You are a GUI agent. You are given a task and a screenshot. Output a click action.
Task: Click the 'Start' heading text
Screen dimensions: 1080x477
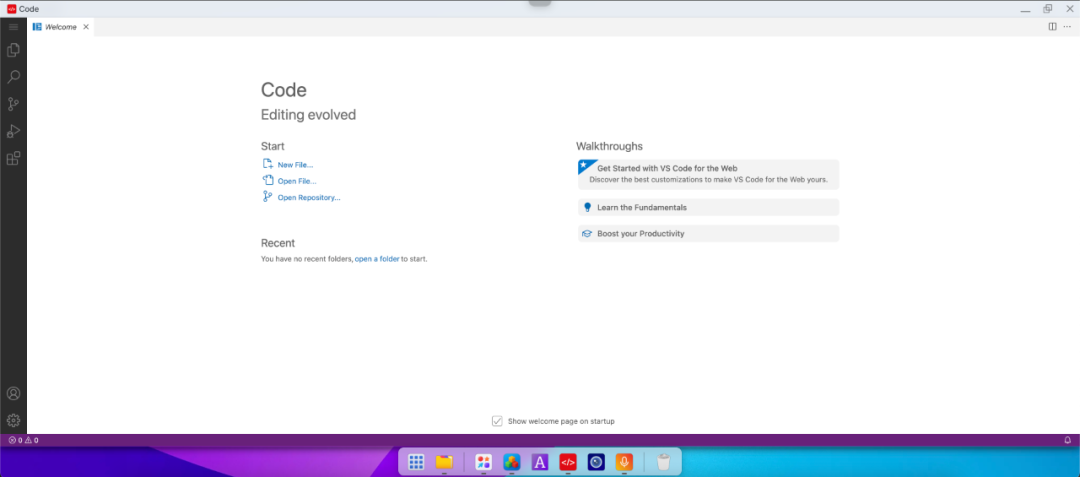point(272,146)
